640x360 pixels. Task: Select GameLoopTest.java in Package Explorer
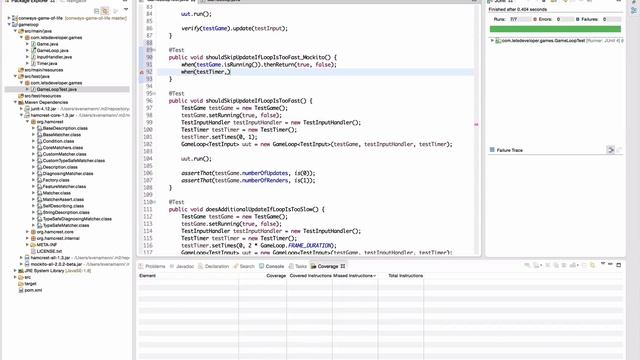[x=56, y=89]
